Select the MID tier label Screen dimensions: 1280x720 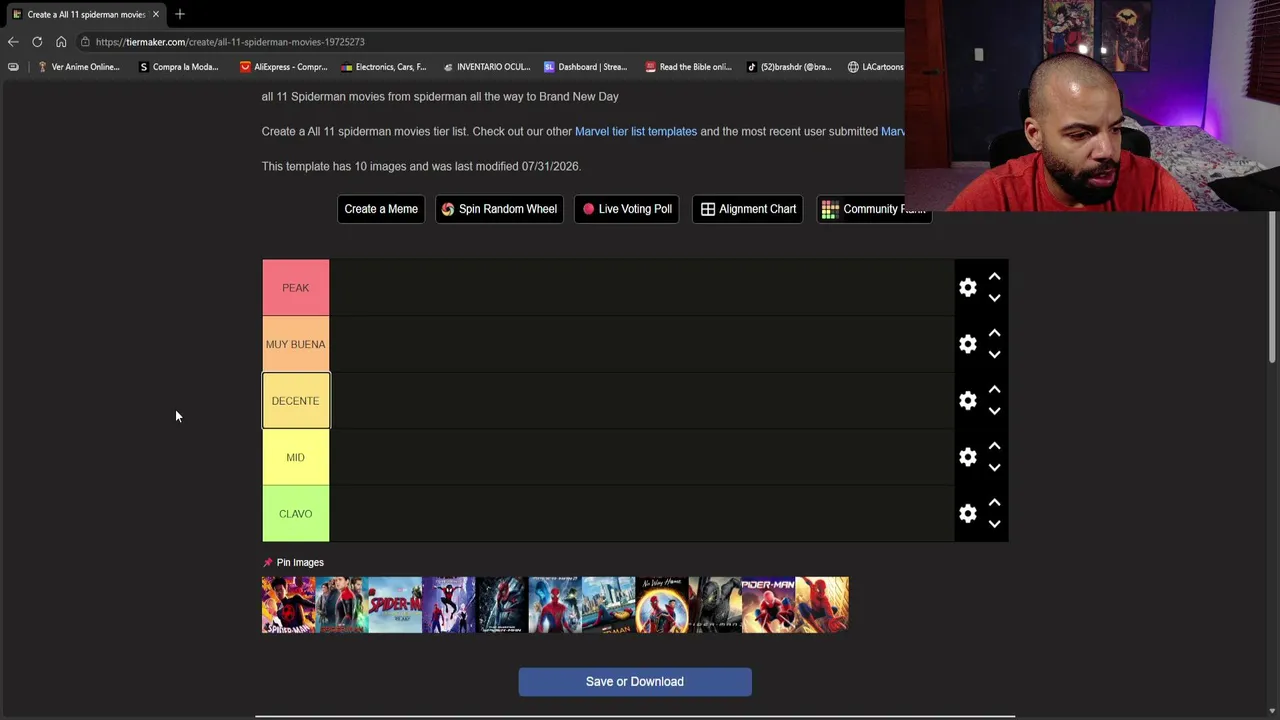tap(295, 457)
